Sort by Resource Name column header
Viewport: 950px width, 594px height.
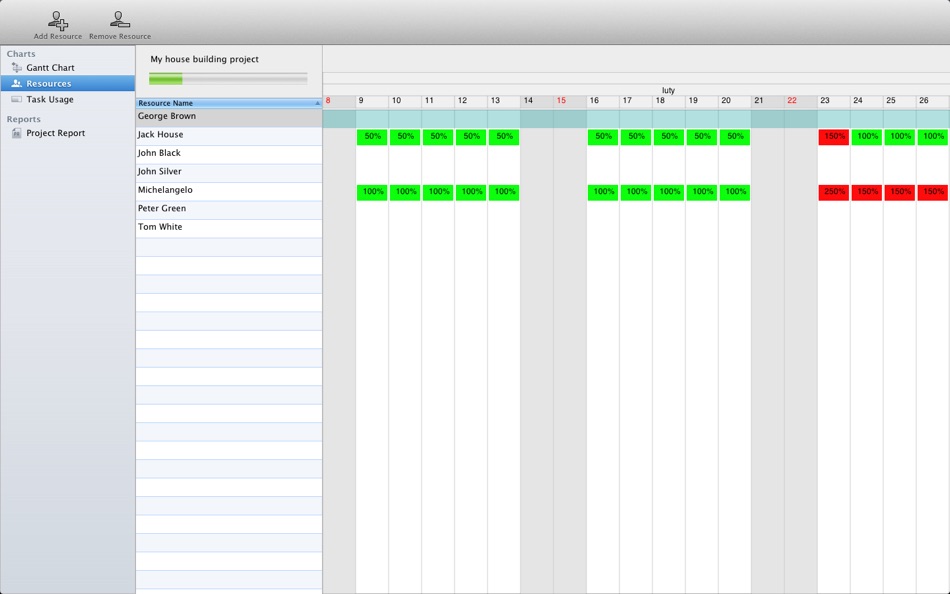(228, 103)
